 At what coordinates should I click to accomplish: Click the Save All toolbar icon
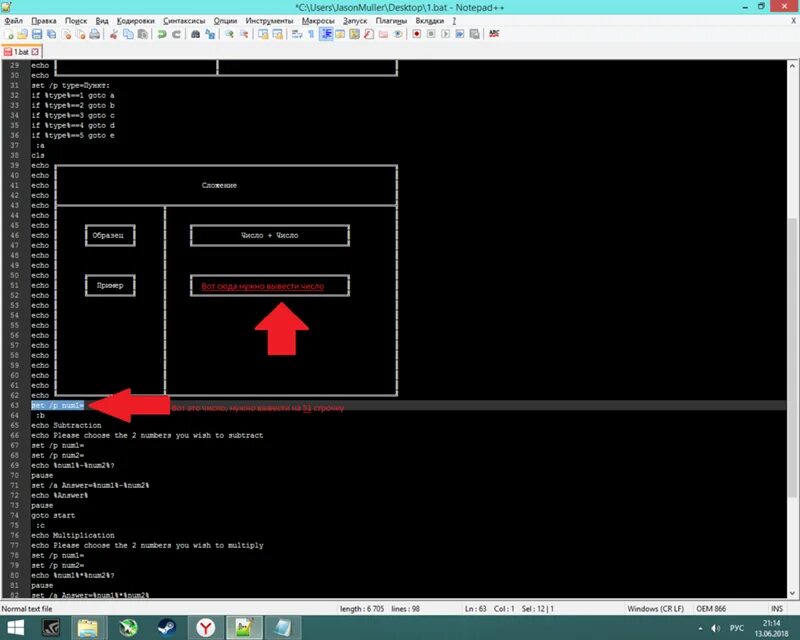point(50,35)
